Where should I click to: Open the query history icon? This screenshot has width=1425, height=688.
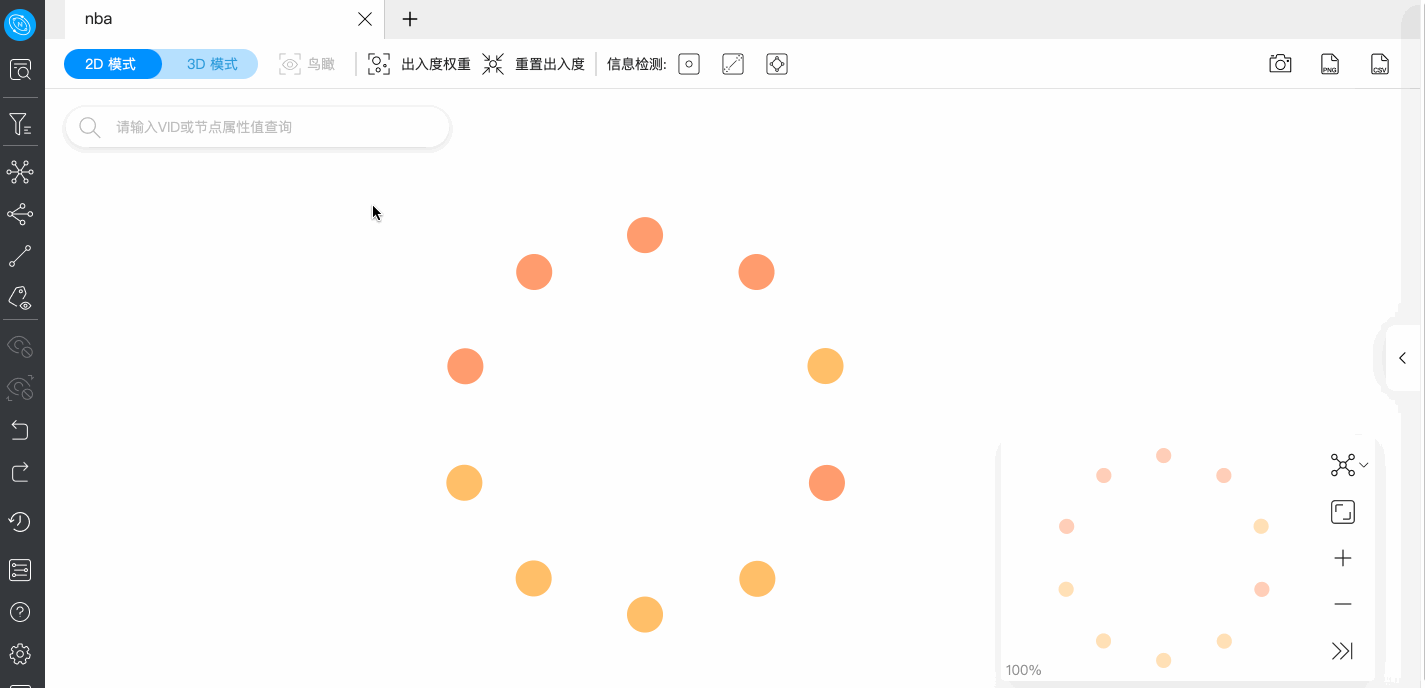click(x=20, y=521)
